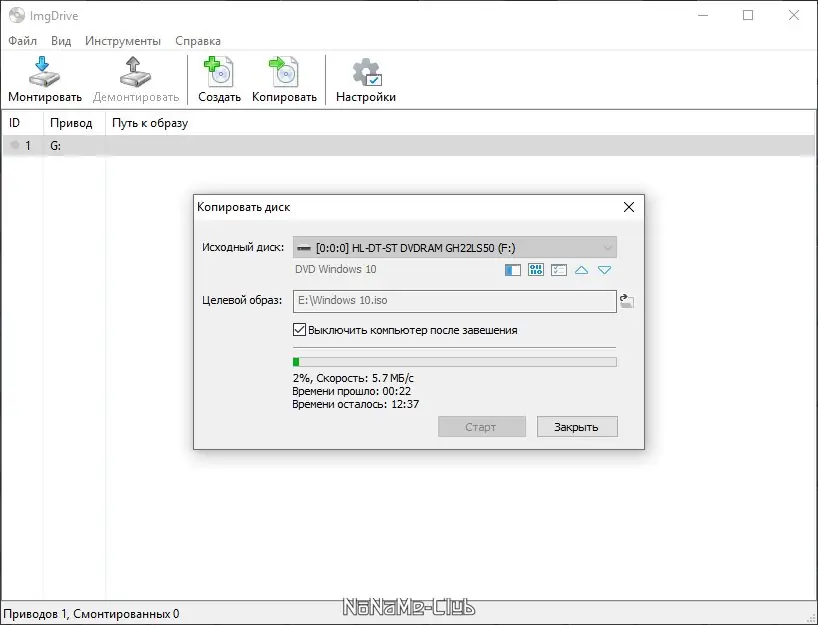This screenshot has height=625, width=818.
Task: Toggle Выключить компьютер после завешения checkbox
Action: (299, 330)
